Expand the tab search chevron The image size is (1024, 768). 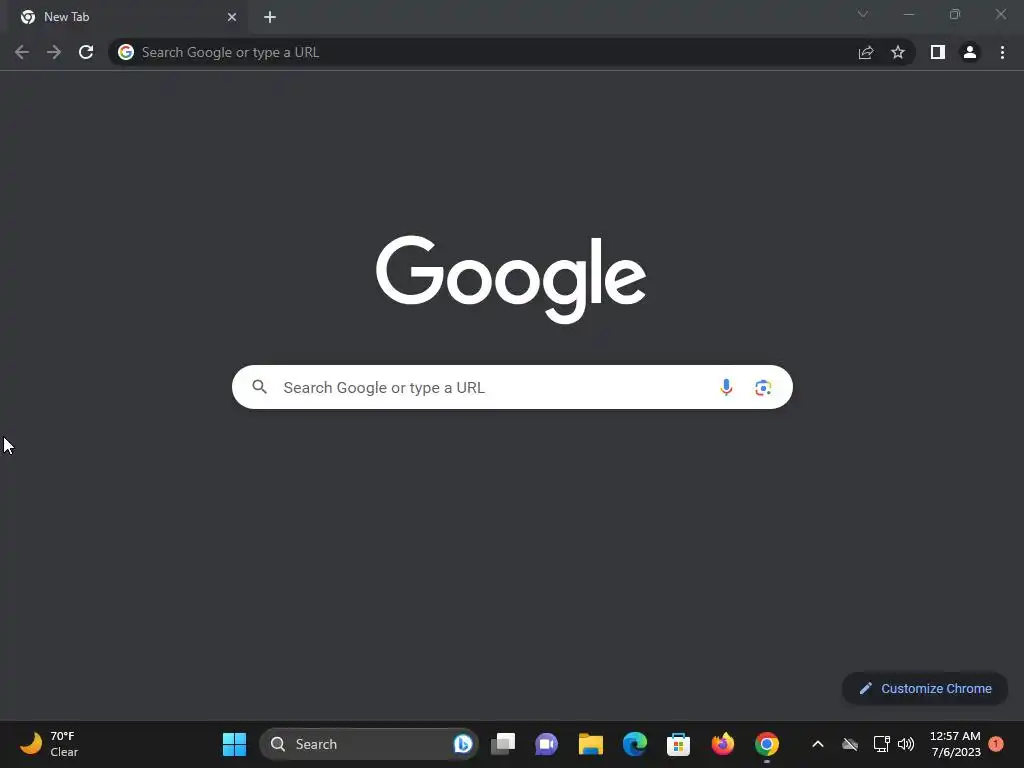(863, 14)
